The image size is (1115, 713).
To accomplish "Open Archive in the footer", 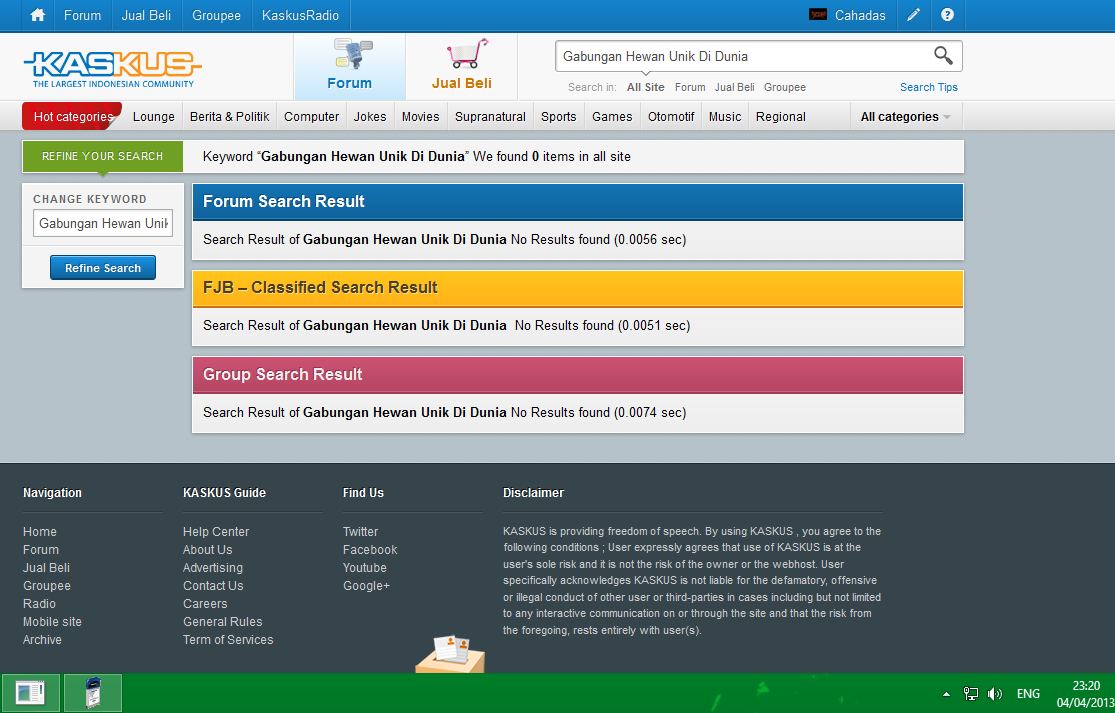I will click(x=42, y=640).
